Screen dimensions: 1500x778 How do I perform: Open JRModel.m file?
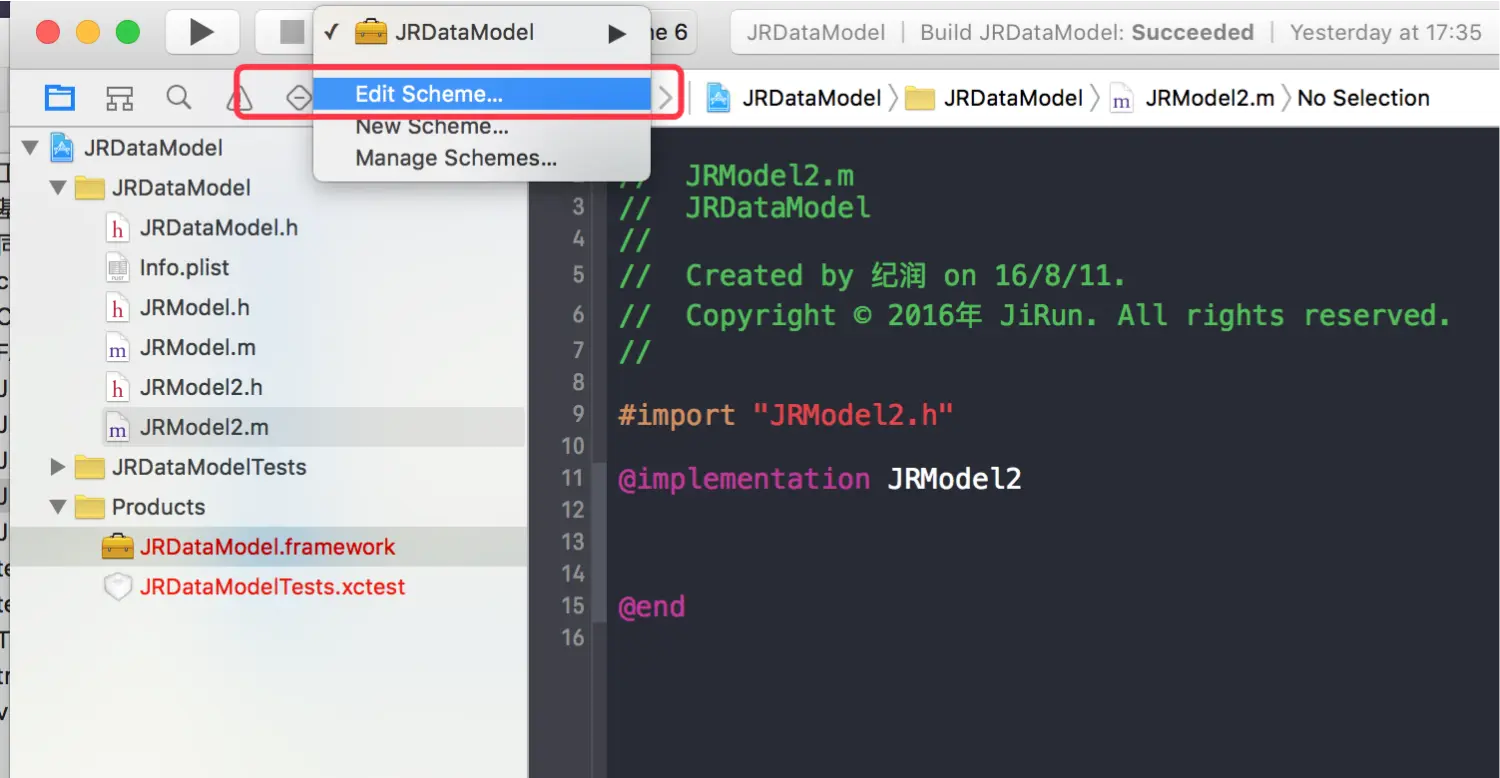(x=197, y=348)
